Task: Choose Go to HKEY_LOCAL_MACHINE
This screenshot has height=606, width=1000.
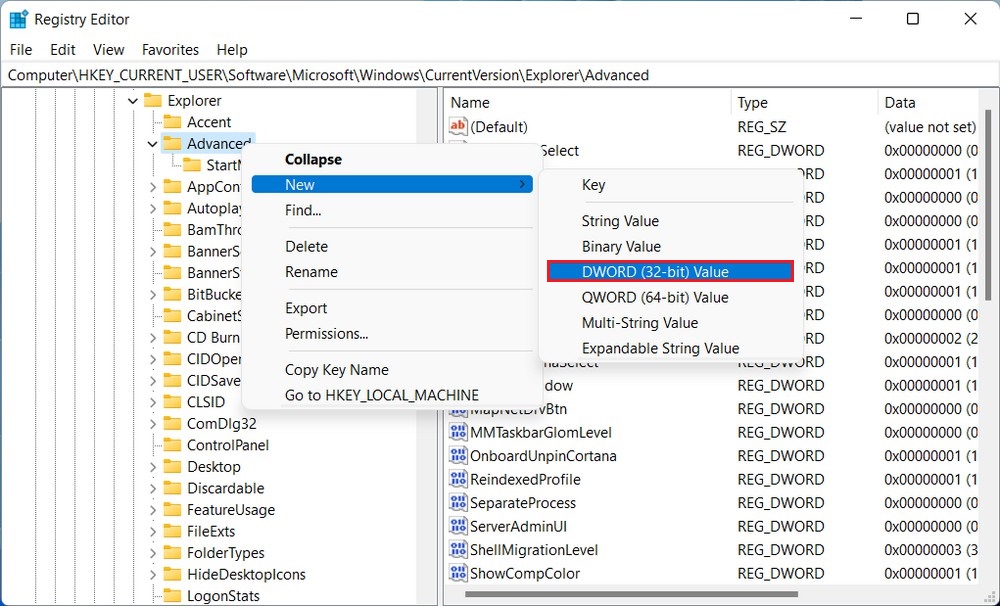Action: point(392,395)
